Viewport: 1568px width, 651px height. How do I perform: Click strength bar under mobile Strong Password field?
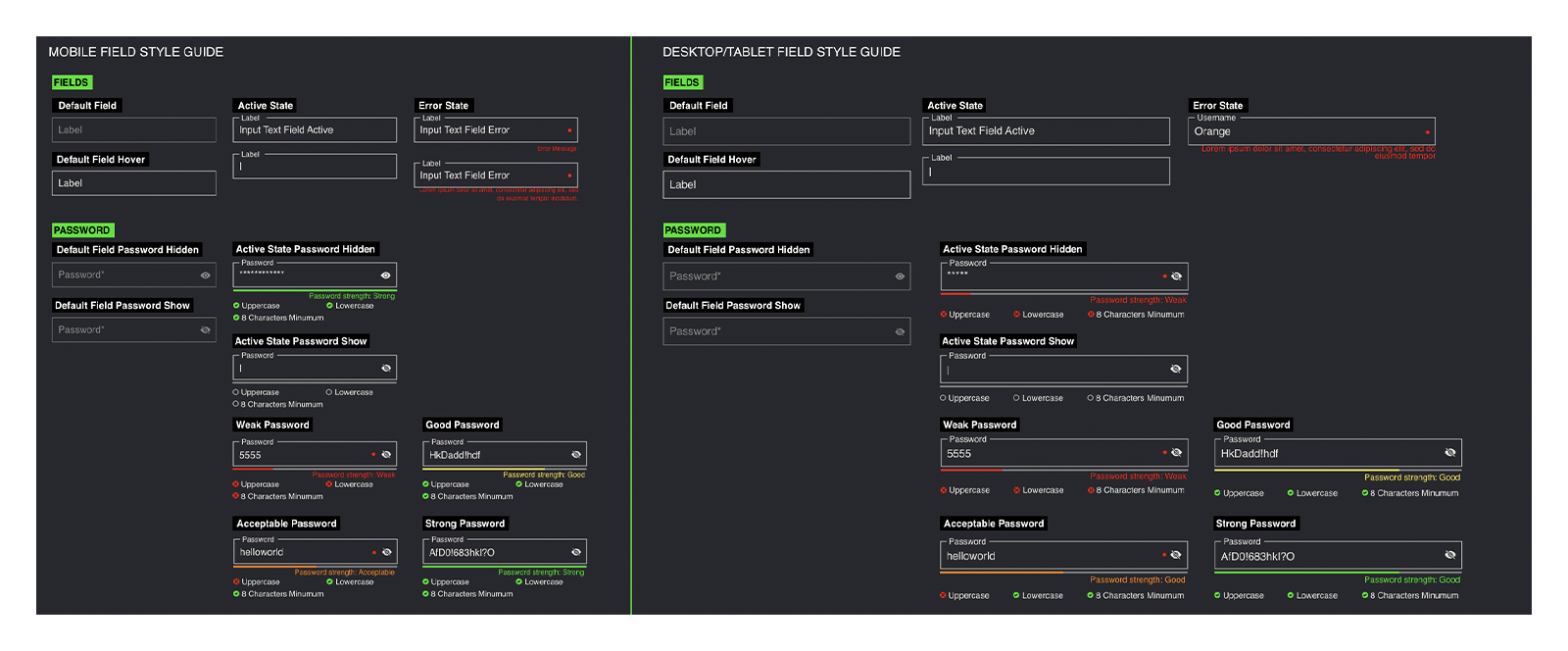click(504, 565)
